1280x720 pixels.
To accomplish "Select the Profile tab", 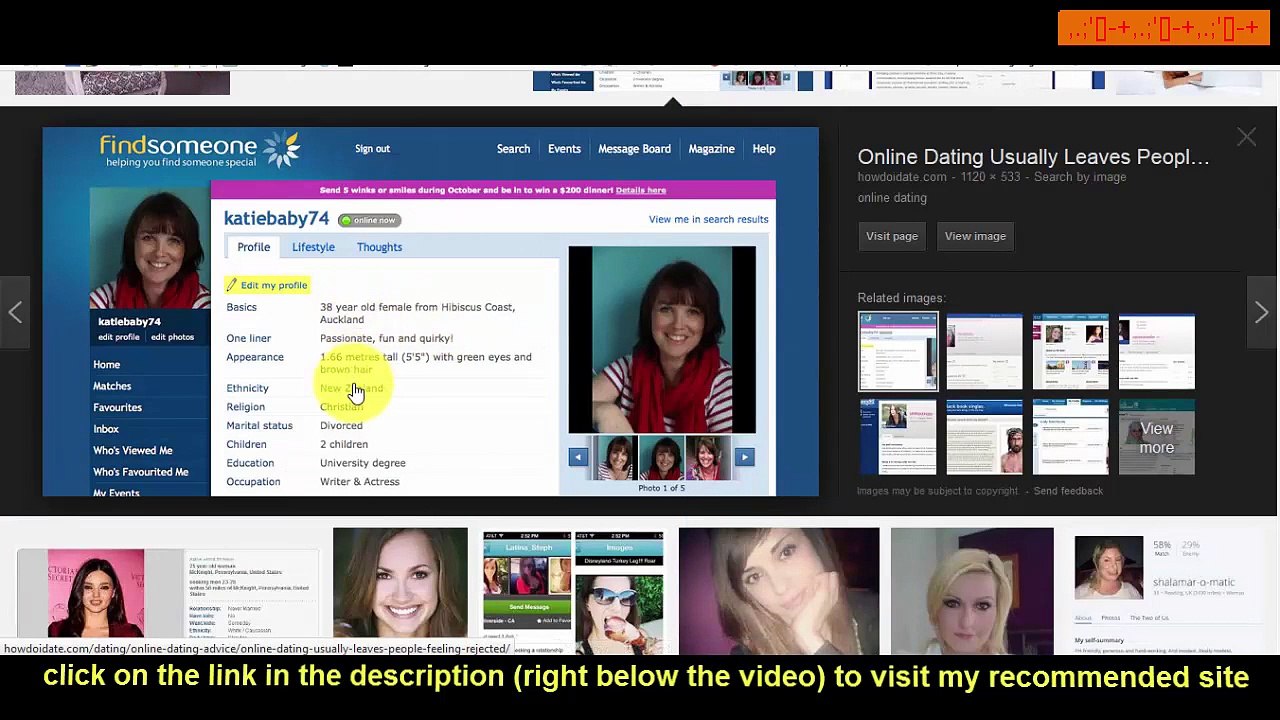I will point(253,247).
